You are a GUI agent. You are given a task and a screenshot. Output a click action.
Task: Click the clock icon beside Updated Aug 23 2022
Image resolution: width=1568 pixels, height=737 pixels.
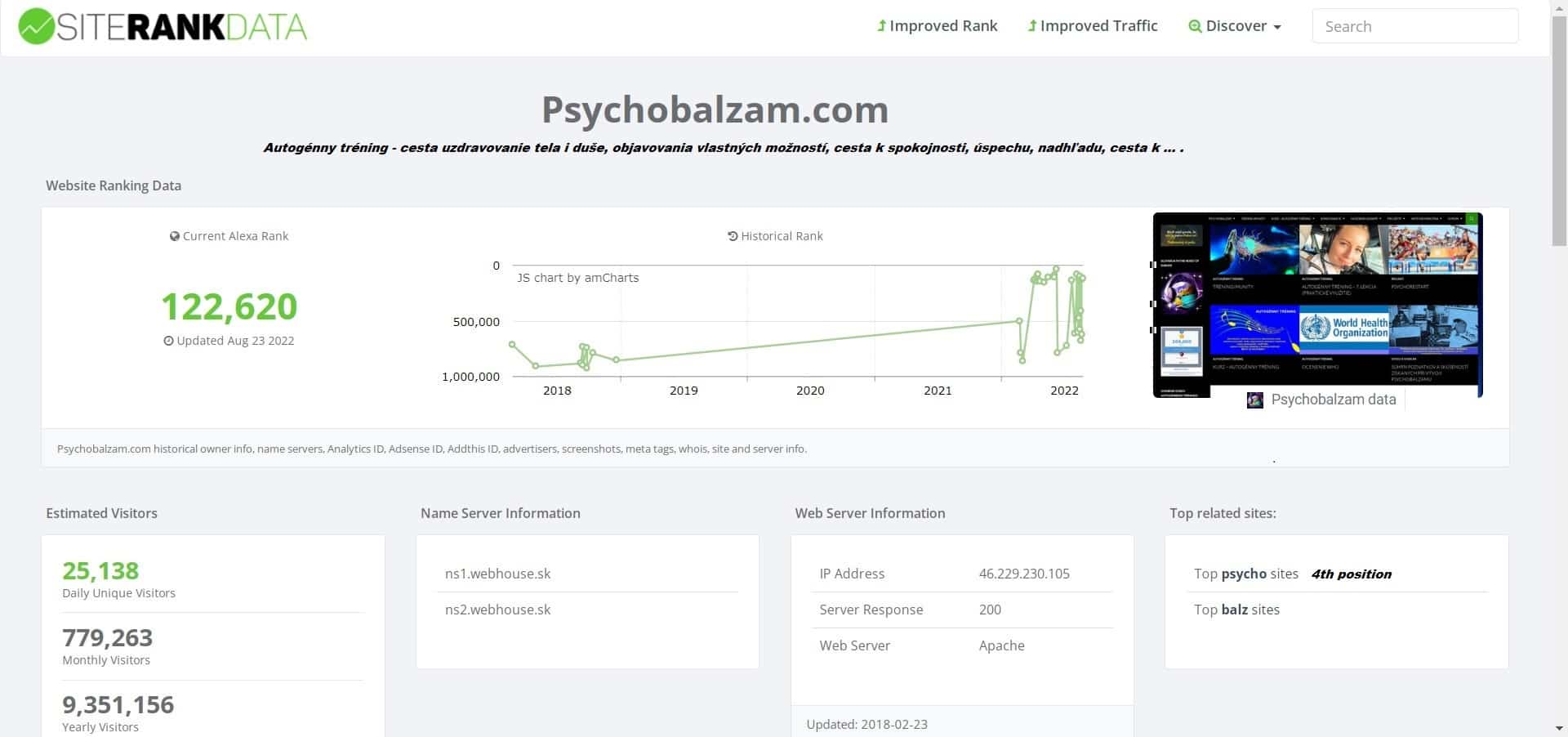tap(168, 341)
